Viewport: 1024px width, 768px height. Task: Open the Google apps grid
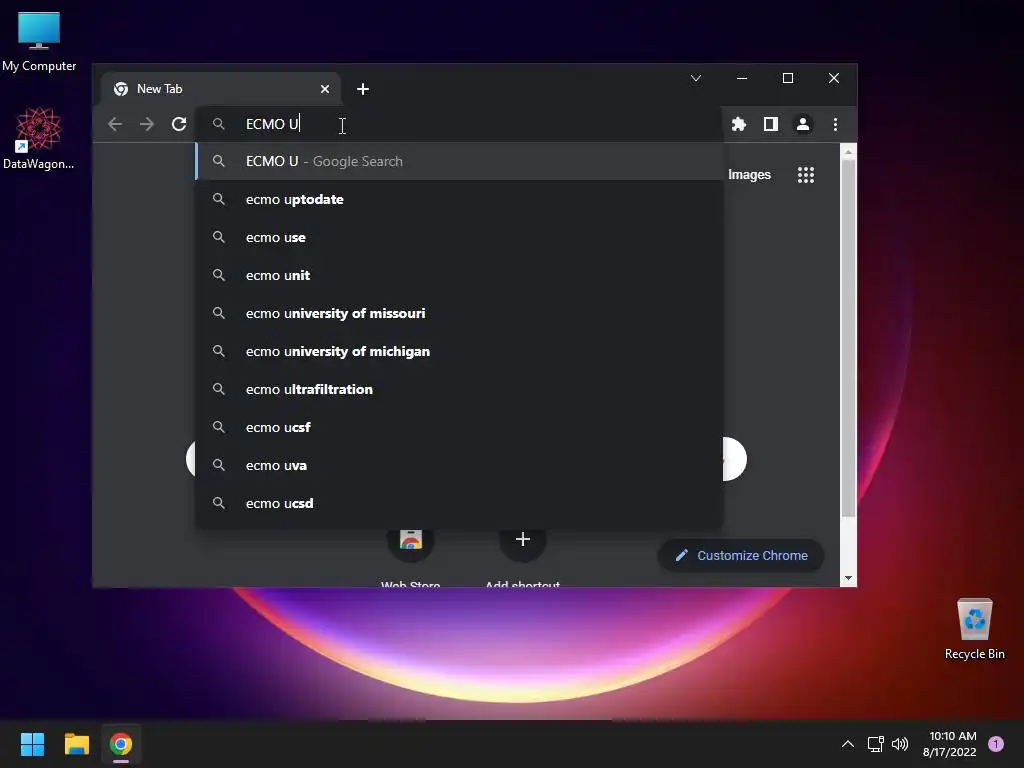(806, 174)
